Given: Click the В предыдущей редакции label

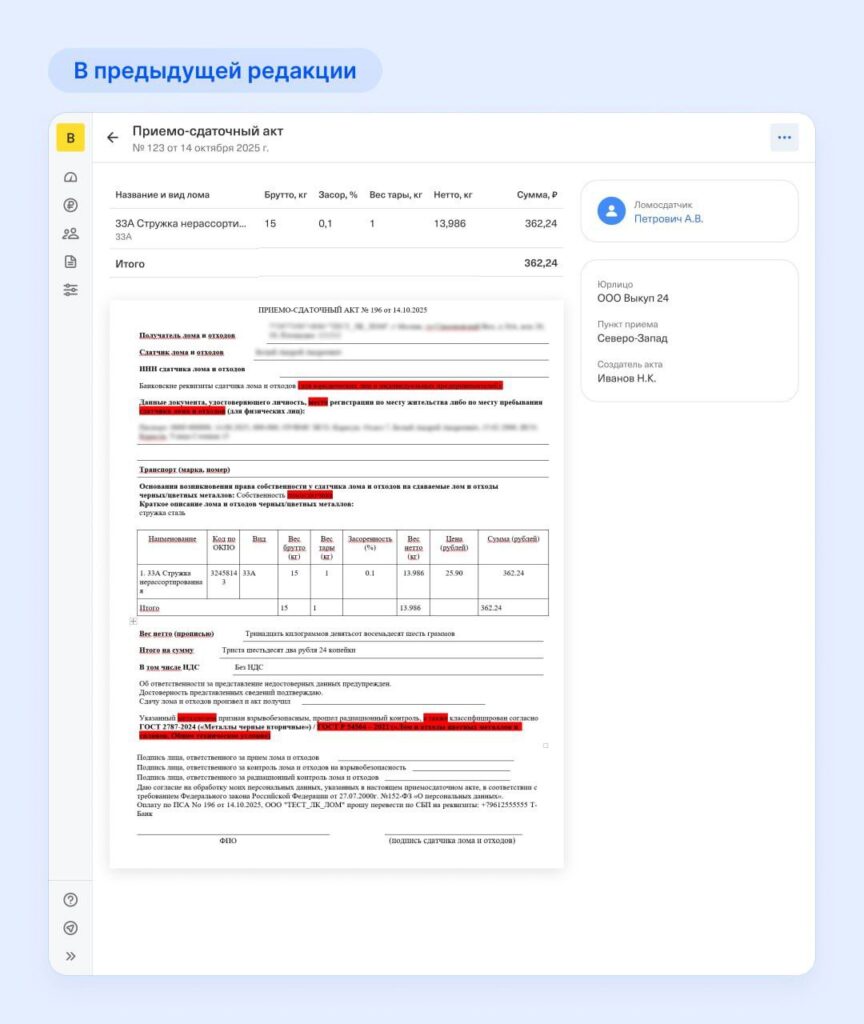Looking at the screenshot, I should (x=215, y=71).
